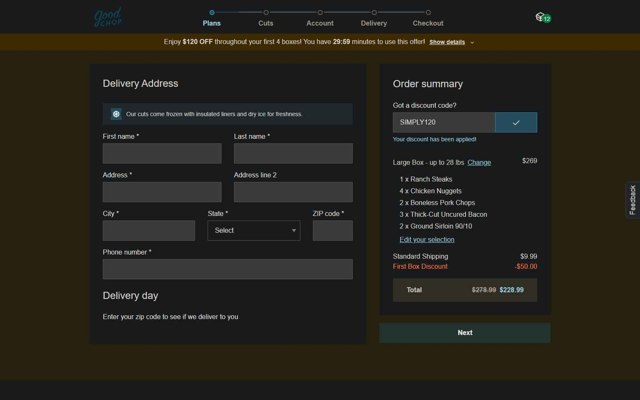Click the $228.99 total price
This screenshot has width=640, height=400.
coord(511,290)
